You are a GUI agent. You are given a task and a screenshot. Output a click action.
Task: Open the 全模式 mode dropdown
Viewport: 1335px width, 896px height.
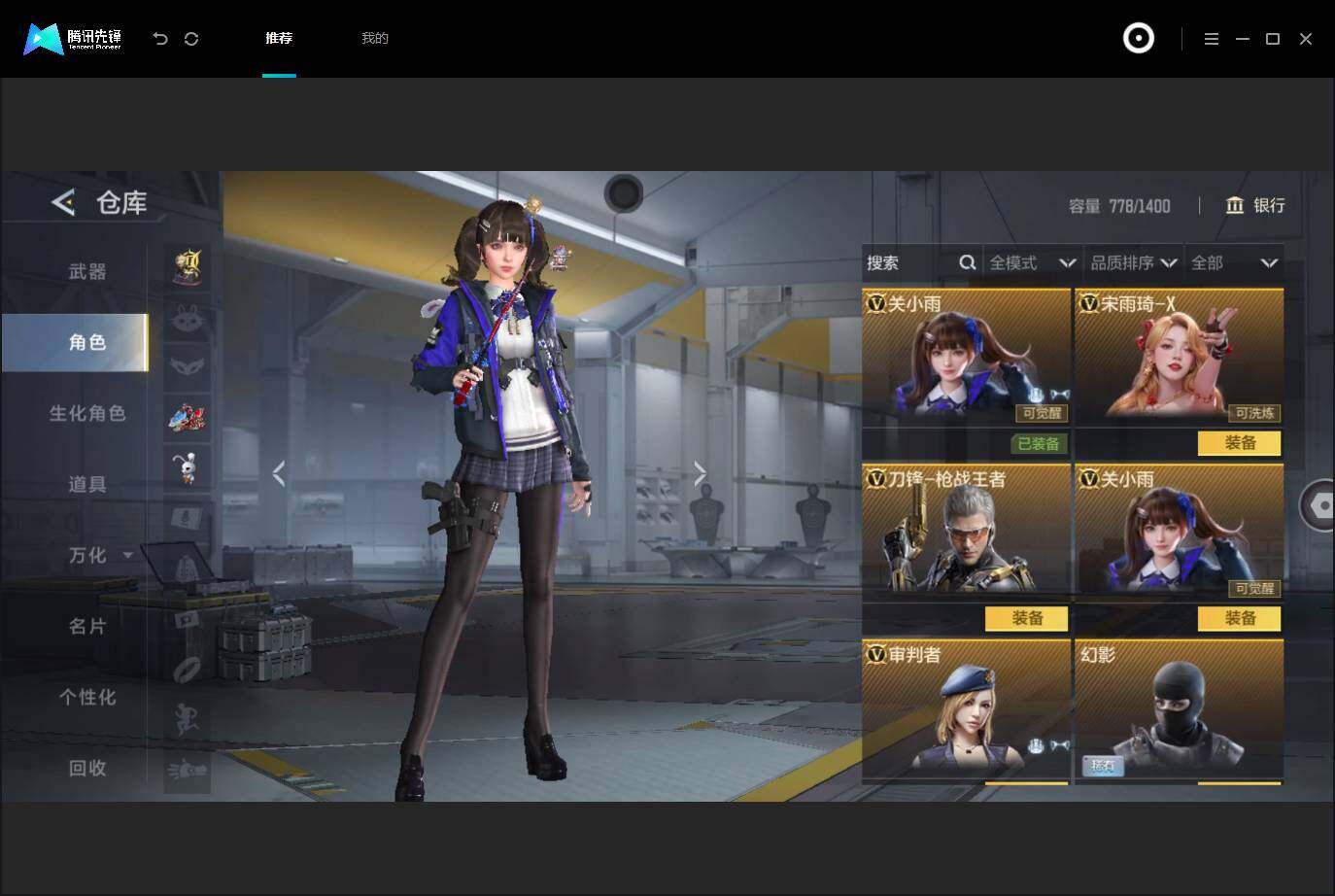pyautogui.click(x=1032, y=262)
